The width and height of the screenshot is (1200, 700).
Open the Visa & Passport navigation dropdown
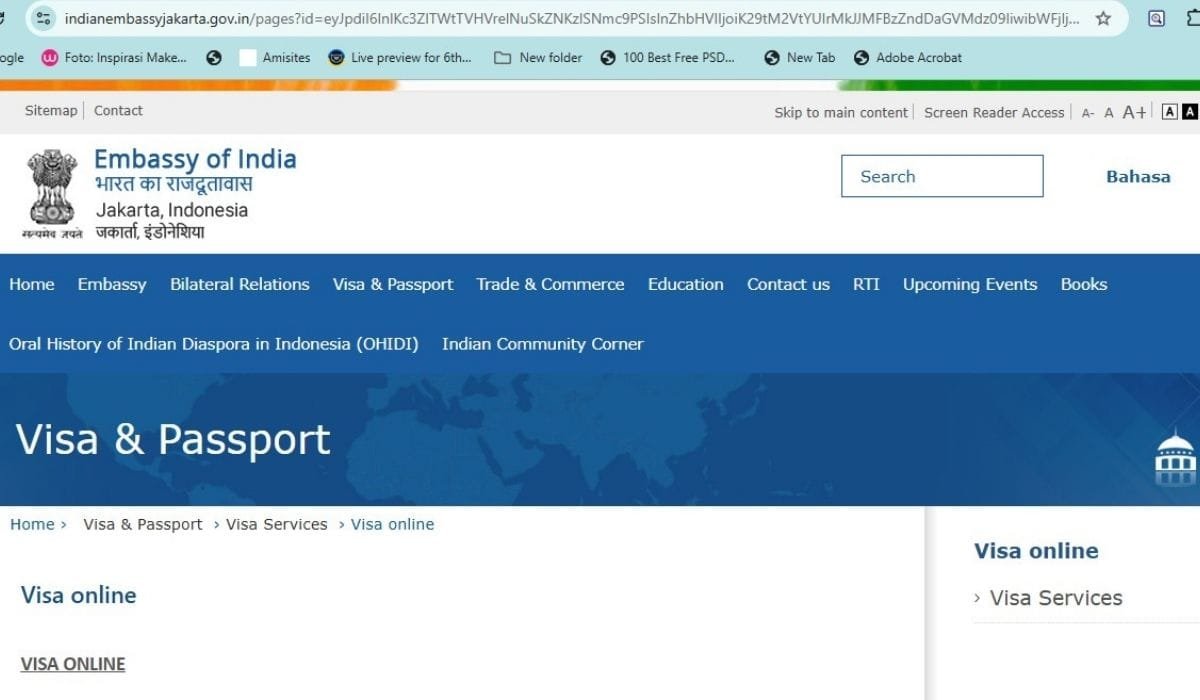392,284
